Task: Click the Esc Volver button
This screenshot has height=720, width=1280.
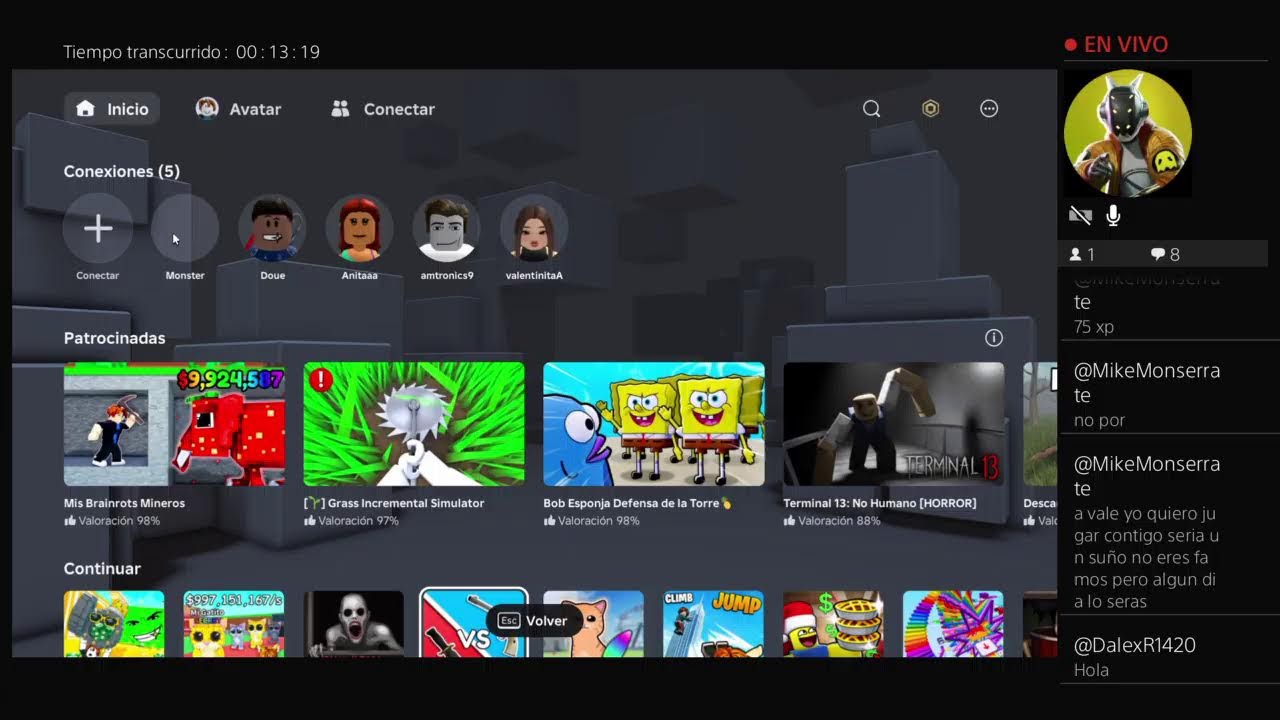Action: (x=532, y=621)
